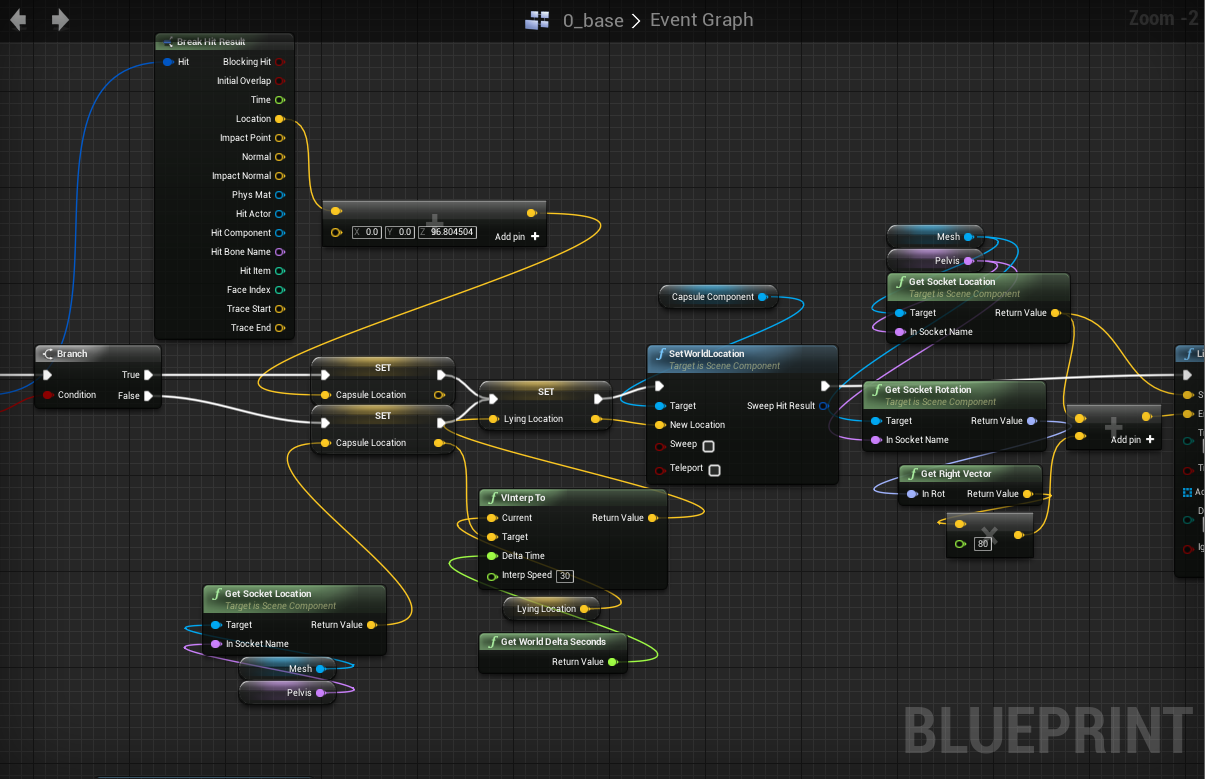Open the 0_base blueprint breadcrumb
The height and width of the screenshot is (779, 1205).
pos(593,19)
